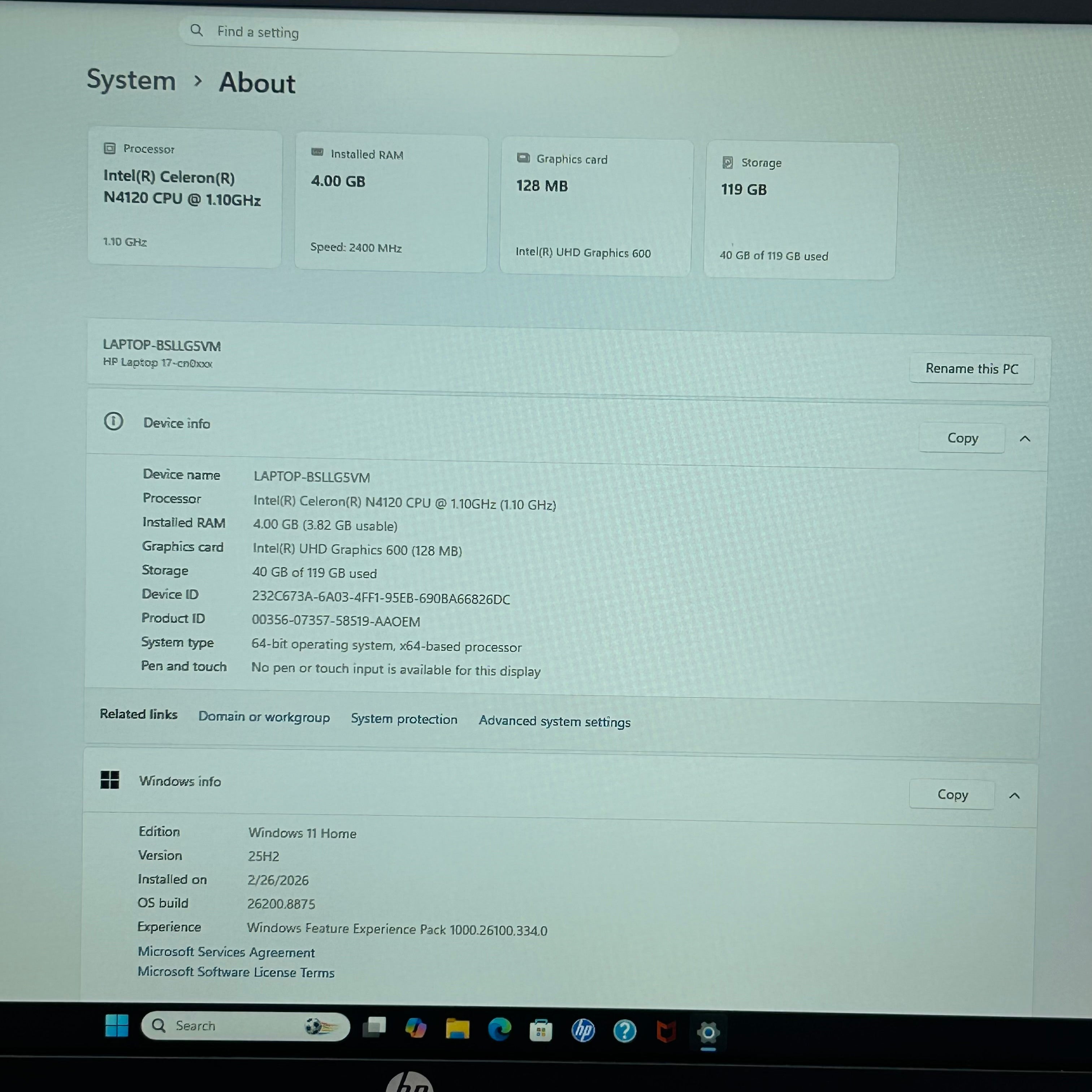This screenshot has width=1092, height=1092.
Task: Select the device name LAPTOP-BSLLG5VM row value
Action: click(312, 477)
